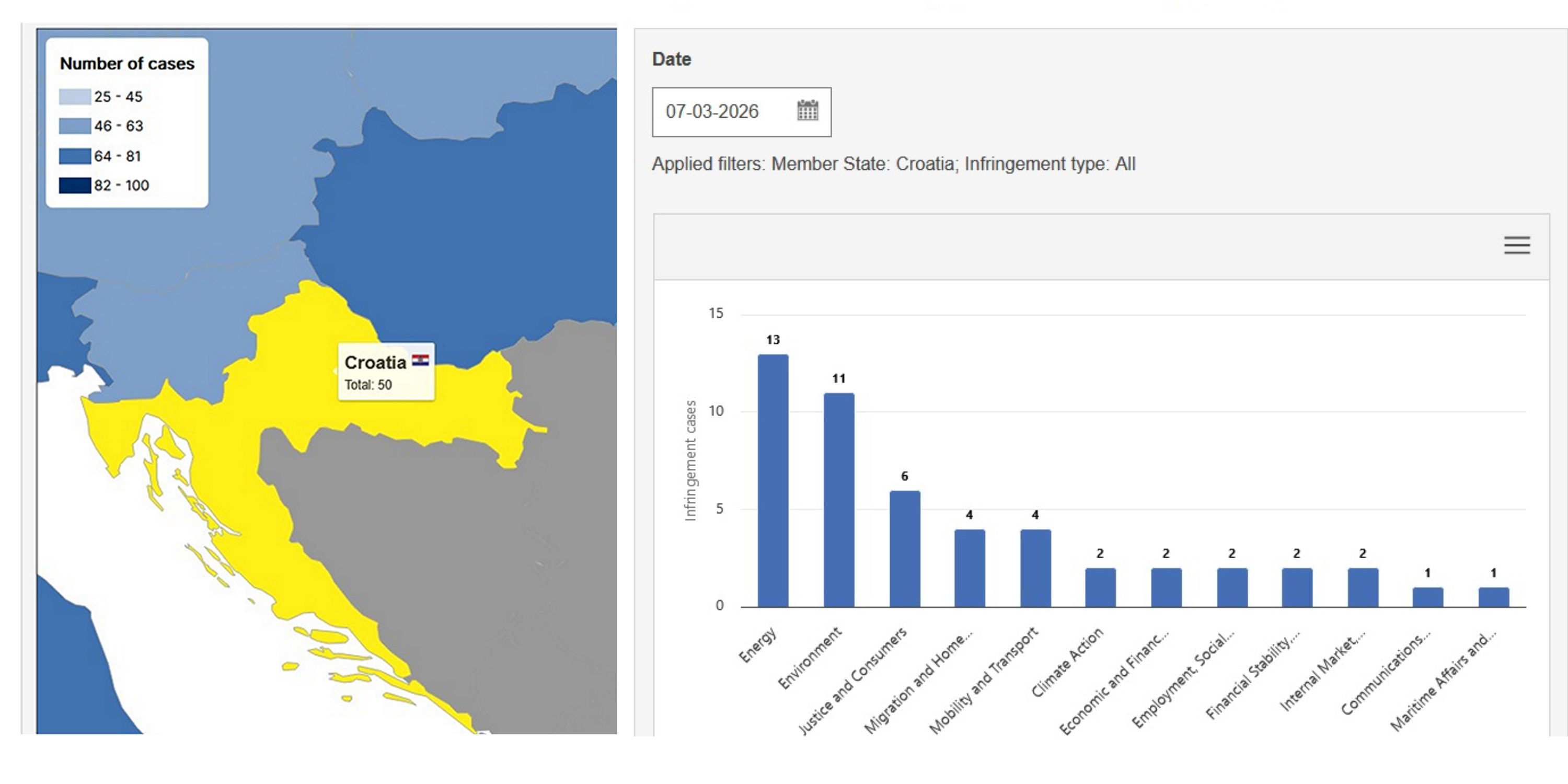
Task: Select the 25 - 45 legend swatch
Action: click(74, 97)
